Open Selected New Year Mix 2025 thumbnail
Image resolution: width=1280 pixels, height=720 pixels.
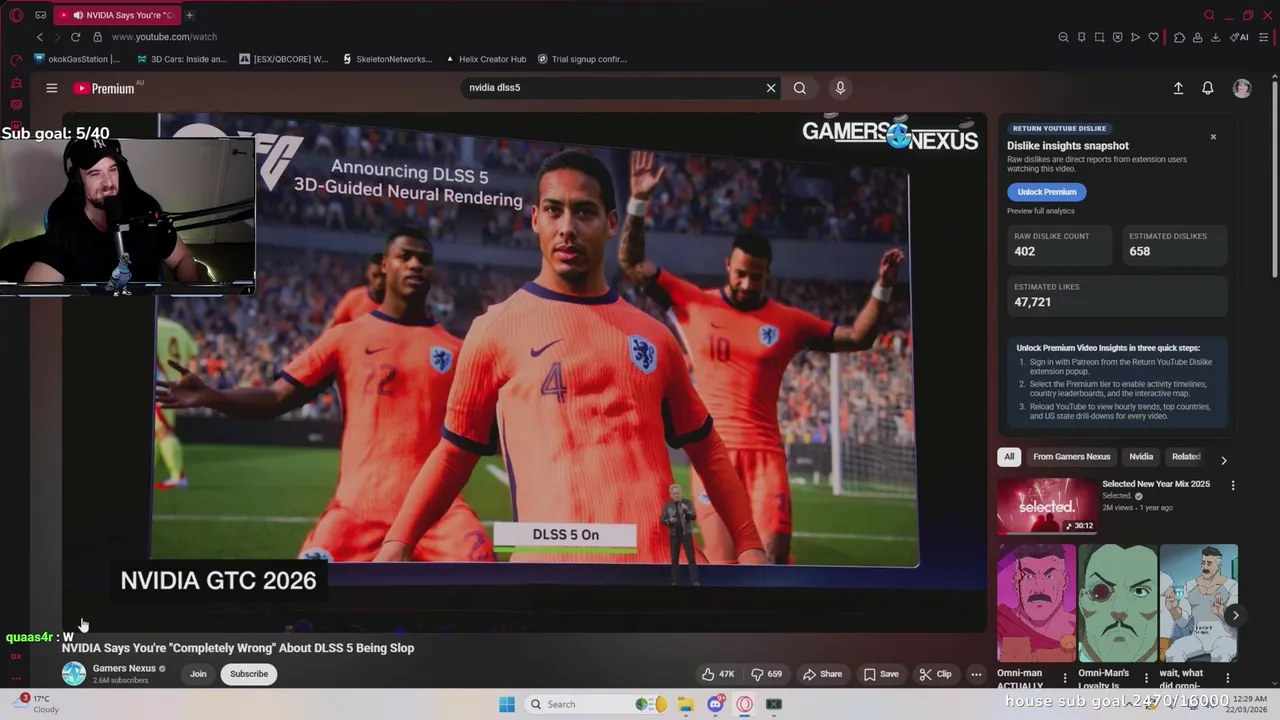click(1046, 506)
